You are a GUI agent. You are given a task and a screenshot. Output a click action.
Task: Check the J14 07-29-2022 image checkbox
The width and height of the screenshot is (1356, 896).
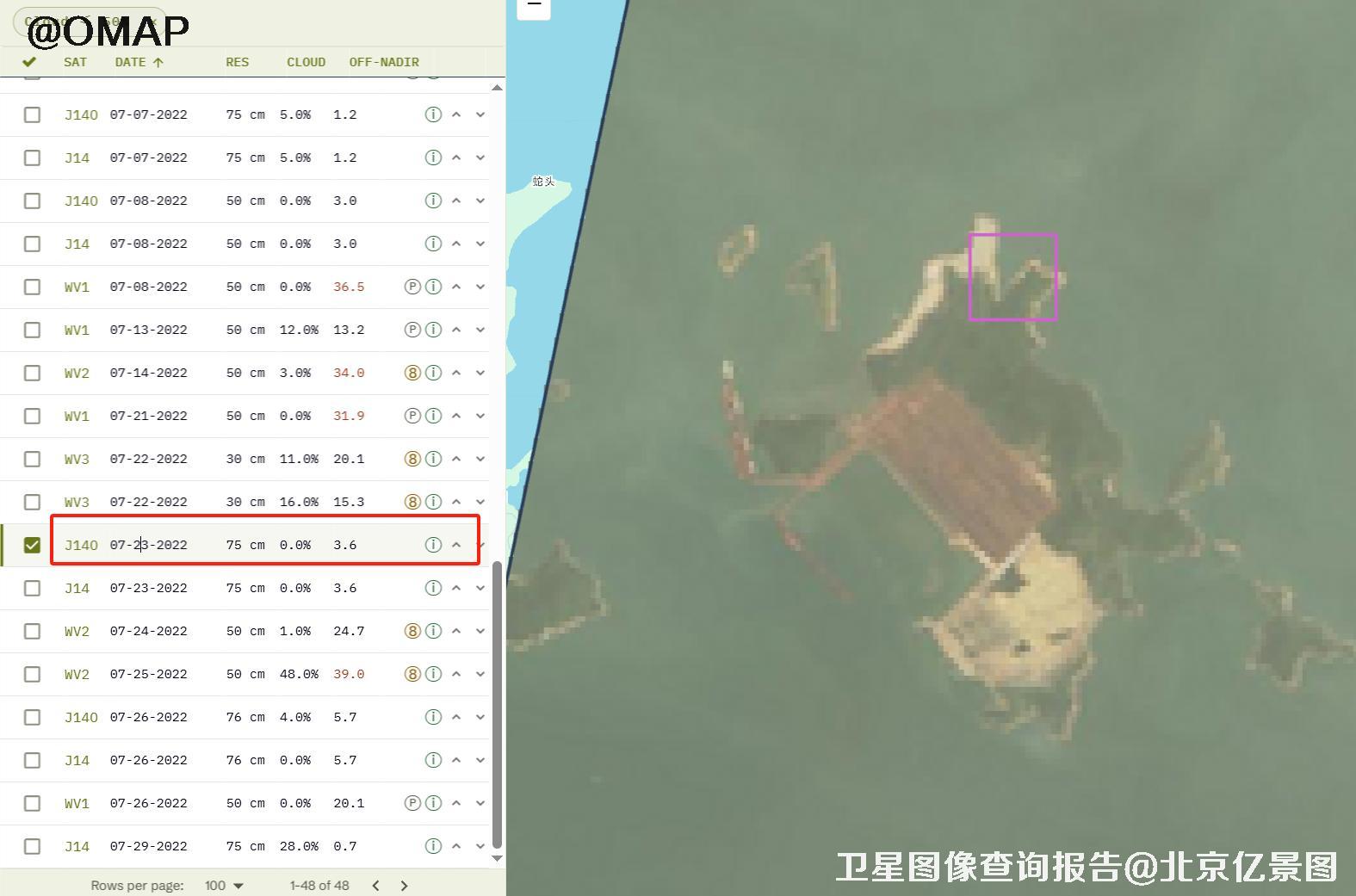(32, 846)
